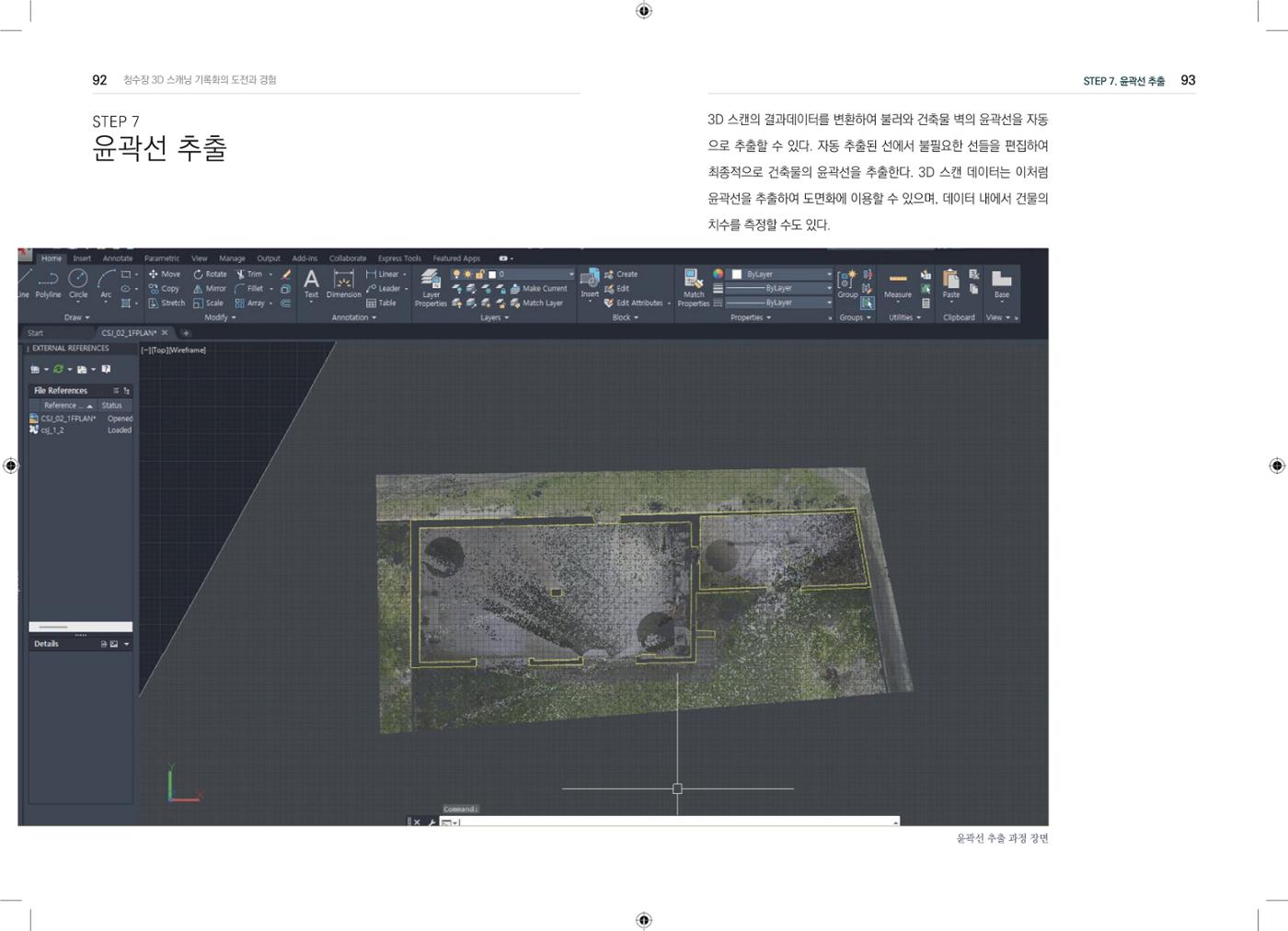Click Help icon in External References panel
1288x931 pixels.
pyautogui.click(x=106, y=369)
